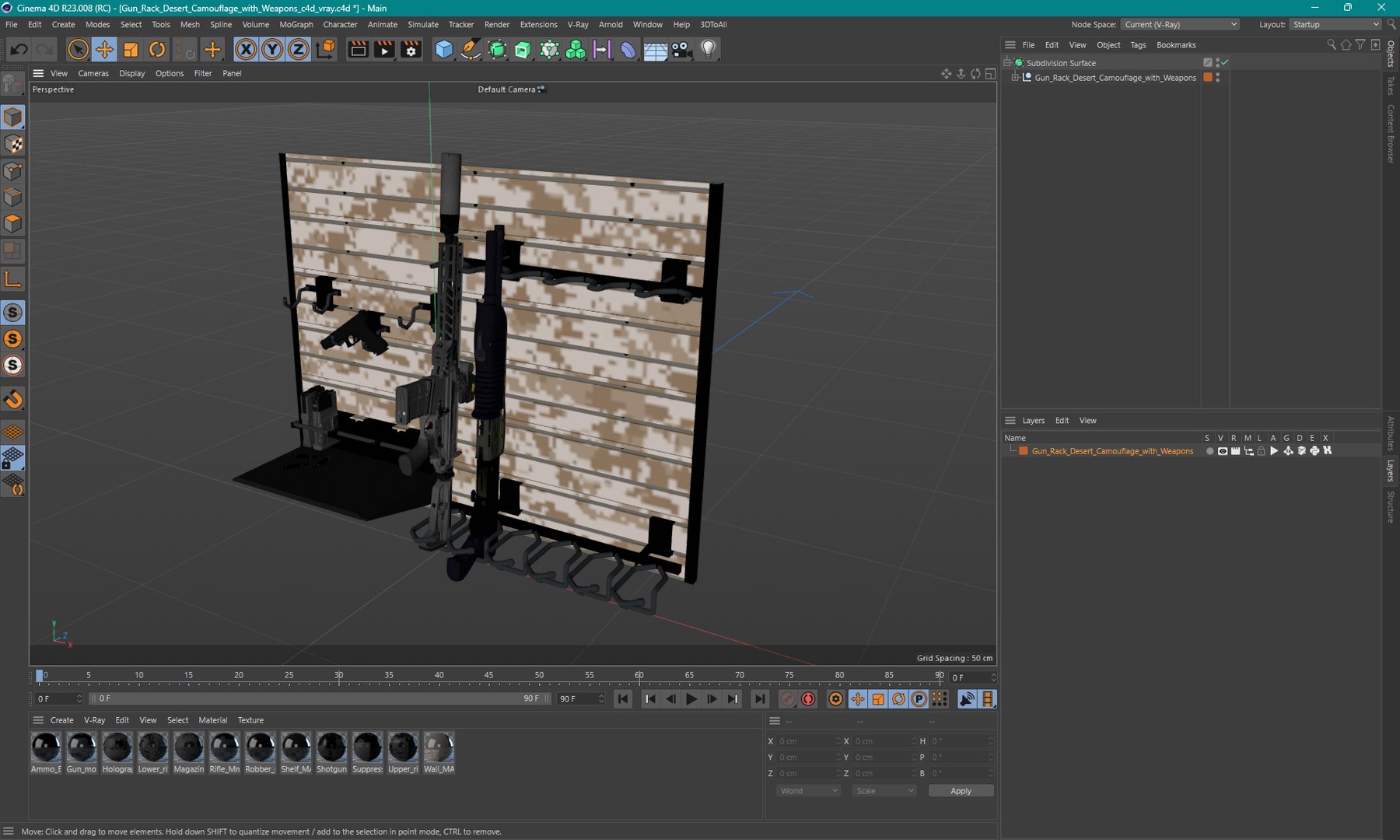This screenshot has height=840, width=1400.
Task: Expand the Subdivision Surface tree item
Action: [1007, 62]
